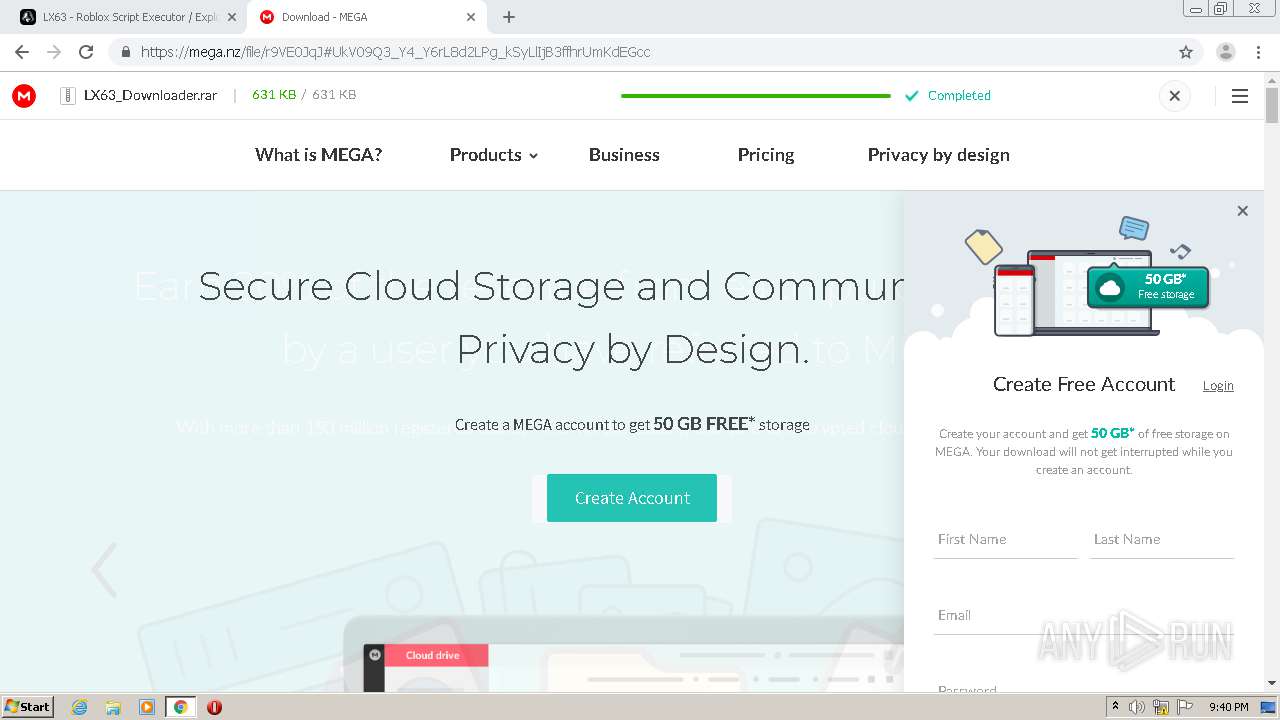1280x720 pixels.
Task: Open the Business page
Action: 624,155
